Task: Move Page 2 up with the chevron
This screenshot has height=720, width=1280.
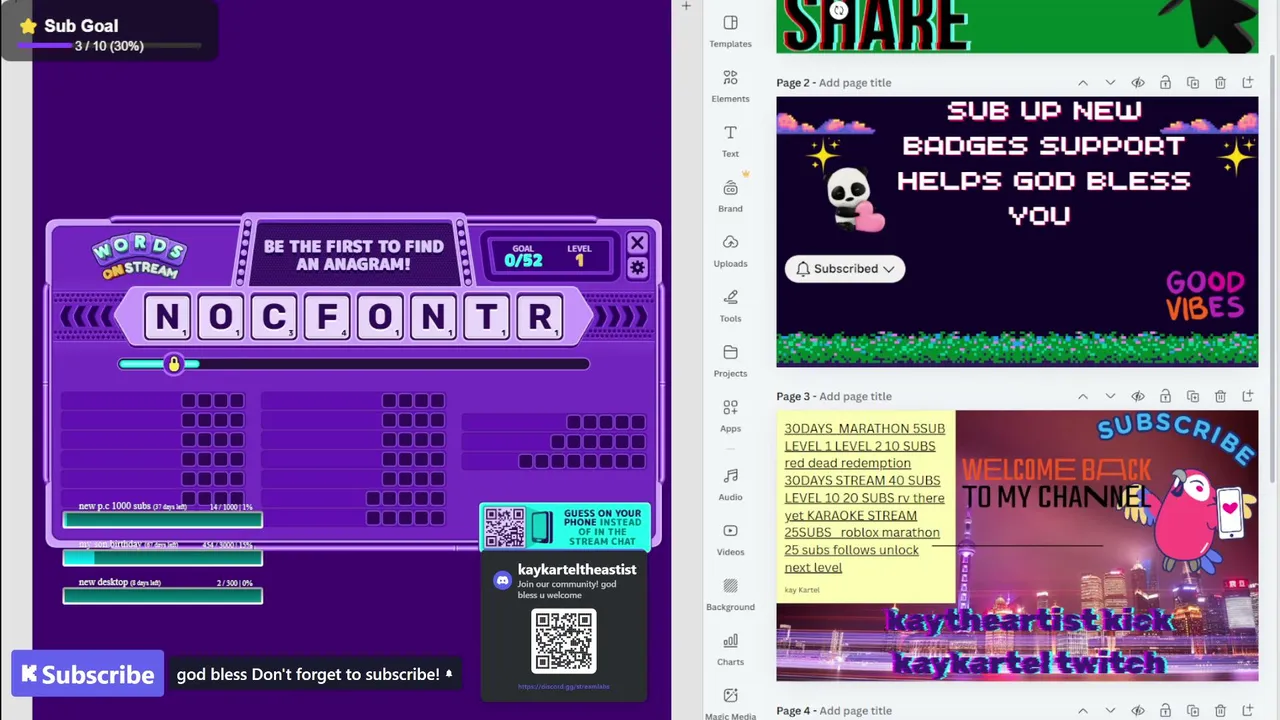Action: click(1083, 83)
